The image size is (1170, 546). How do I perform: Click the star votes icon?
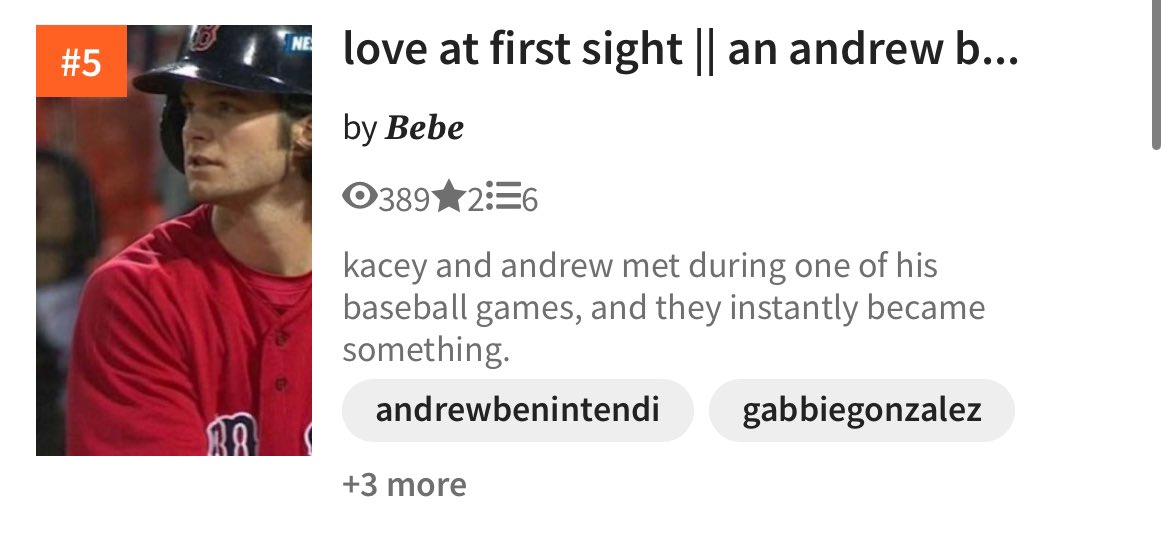tap(448, 198)
